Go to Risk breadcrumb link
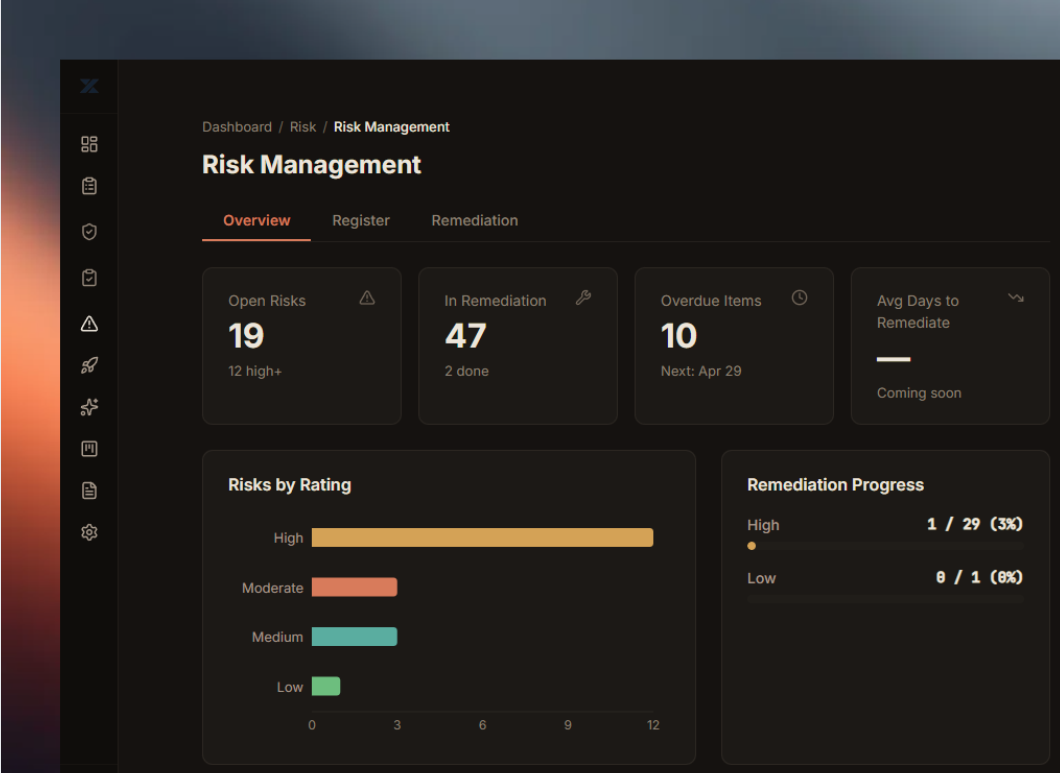 tap(303, 127)
